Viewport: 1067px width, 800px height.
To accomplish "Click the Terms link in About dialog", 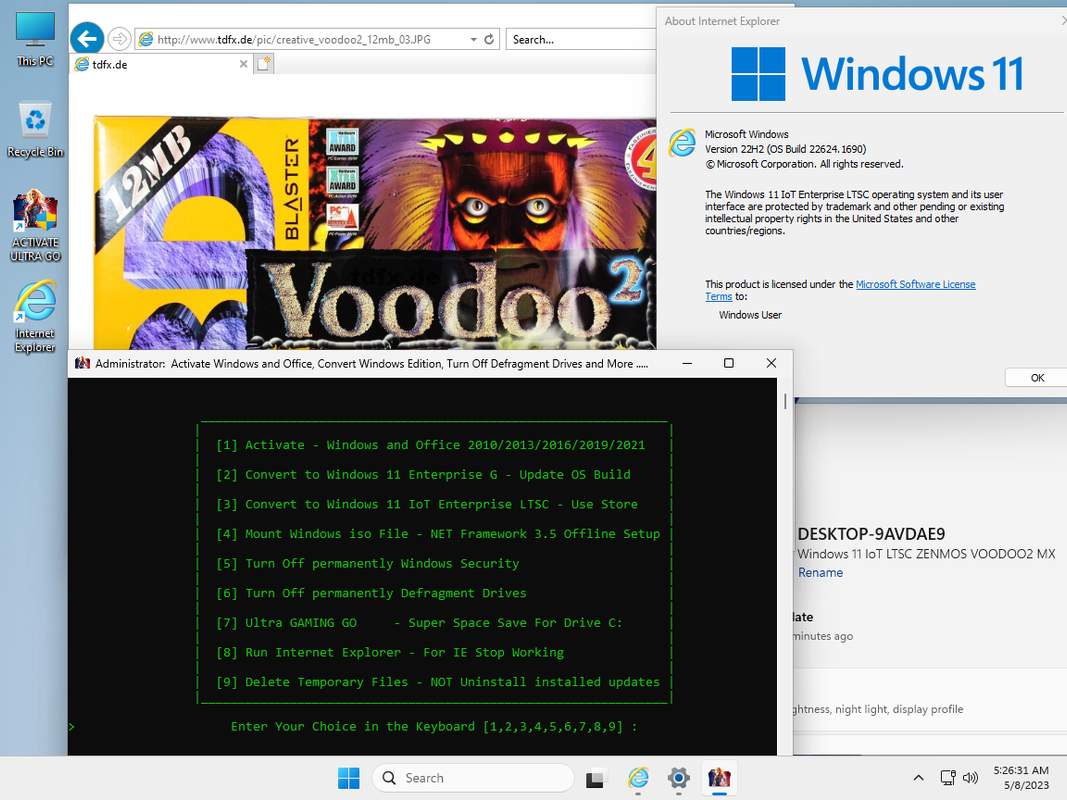I will coord(718,297).
